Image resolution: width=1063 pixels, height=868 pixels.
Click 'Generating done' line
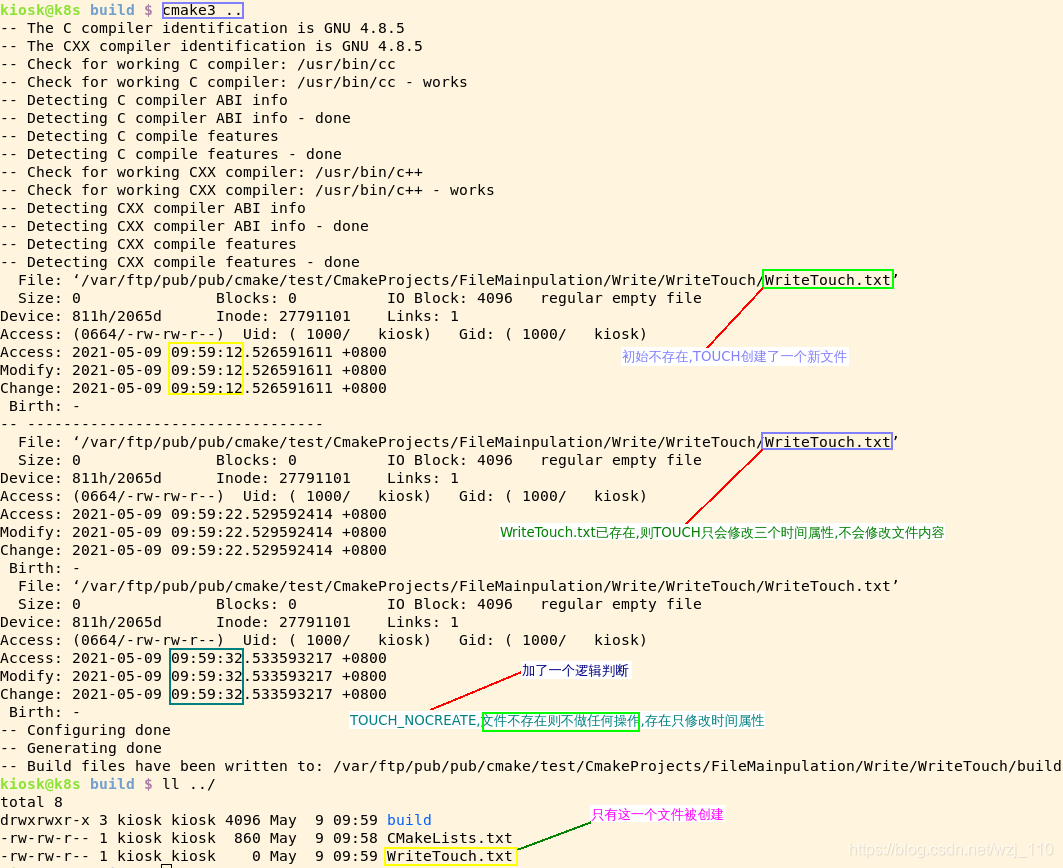[x=81, y=748]
